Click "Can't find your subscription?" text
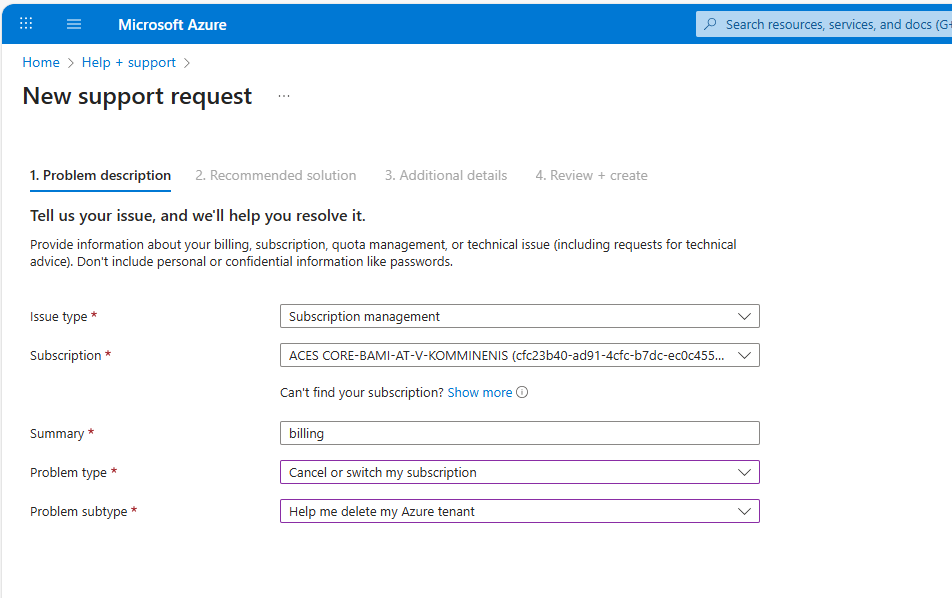 tap(362, 393)
